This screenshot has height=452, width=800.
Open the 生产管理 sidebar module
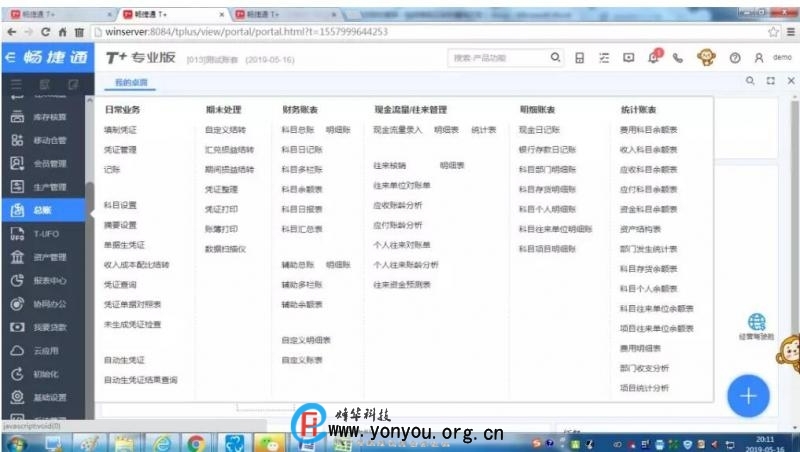click(x=43, y=187)
